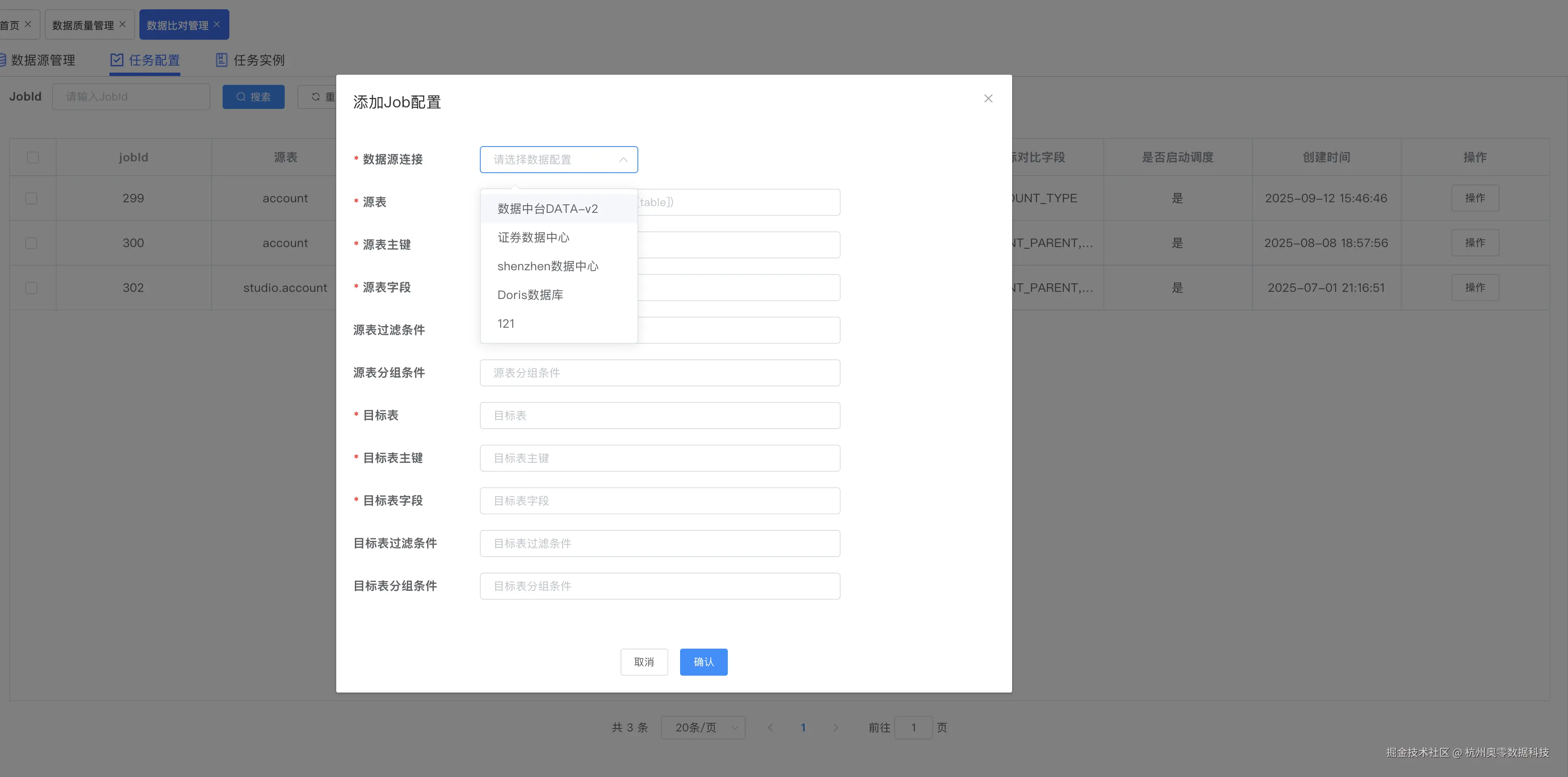
Task: Click the 任务配置 checkmark icon
Action: 117,60
